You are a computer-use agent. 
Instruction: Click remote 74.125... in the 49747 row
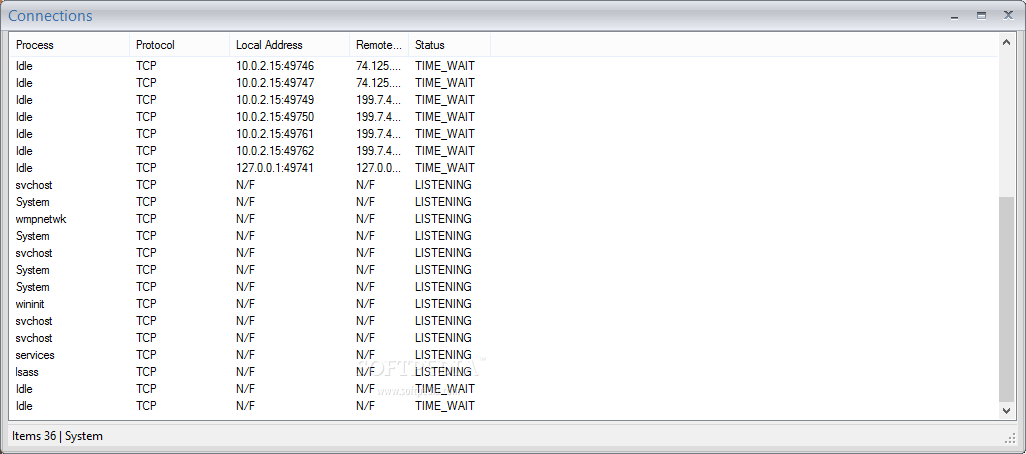click(x=379, y=83)
